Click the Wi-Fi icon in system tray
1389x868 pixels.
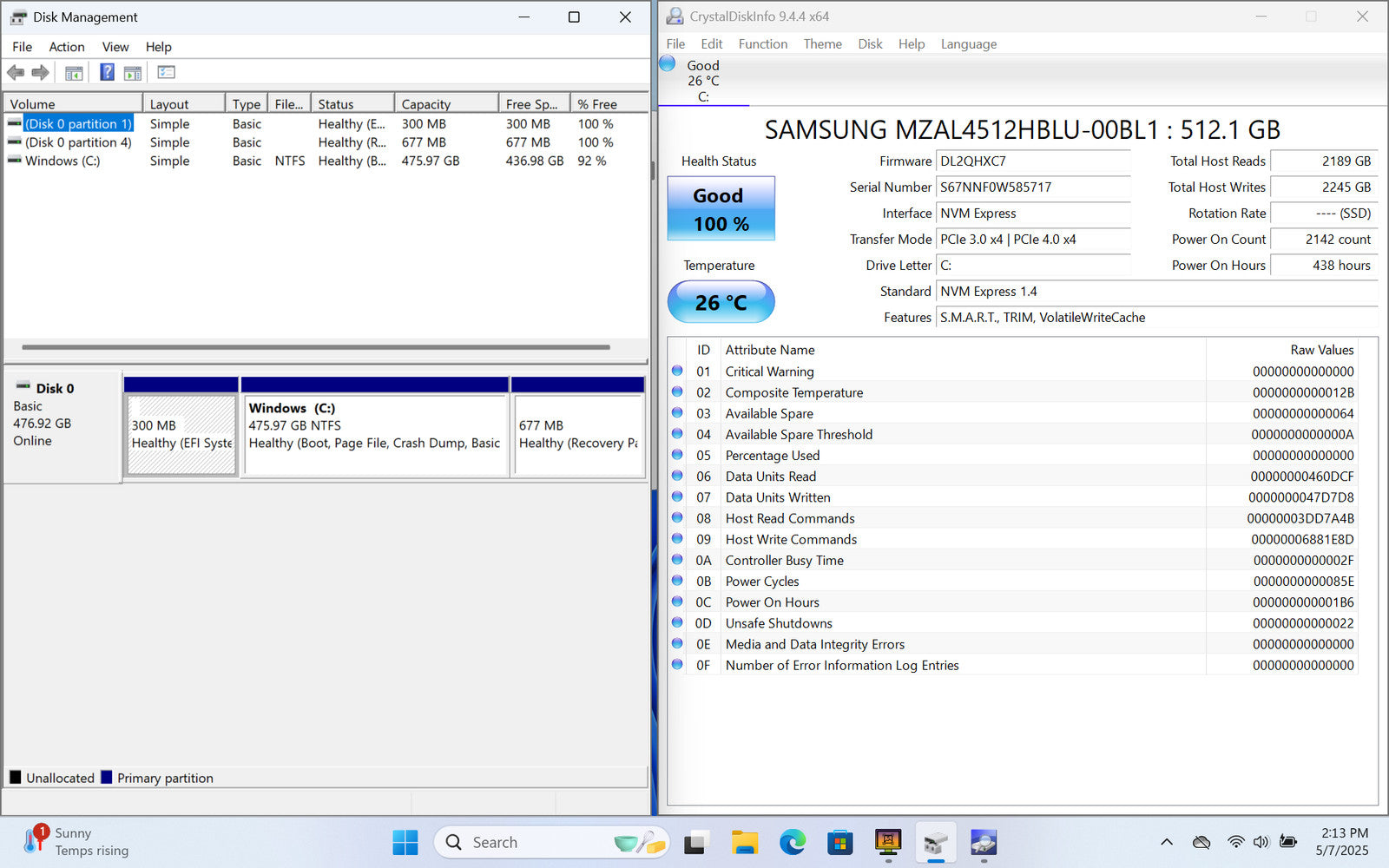[x=1236, y=842]
